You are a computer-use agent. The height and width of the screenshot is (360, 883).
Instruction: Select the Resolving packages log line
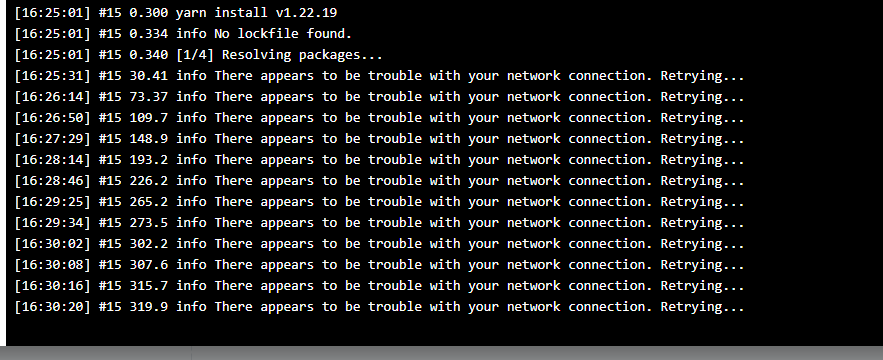[198, 55]
